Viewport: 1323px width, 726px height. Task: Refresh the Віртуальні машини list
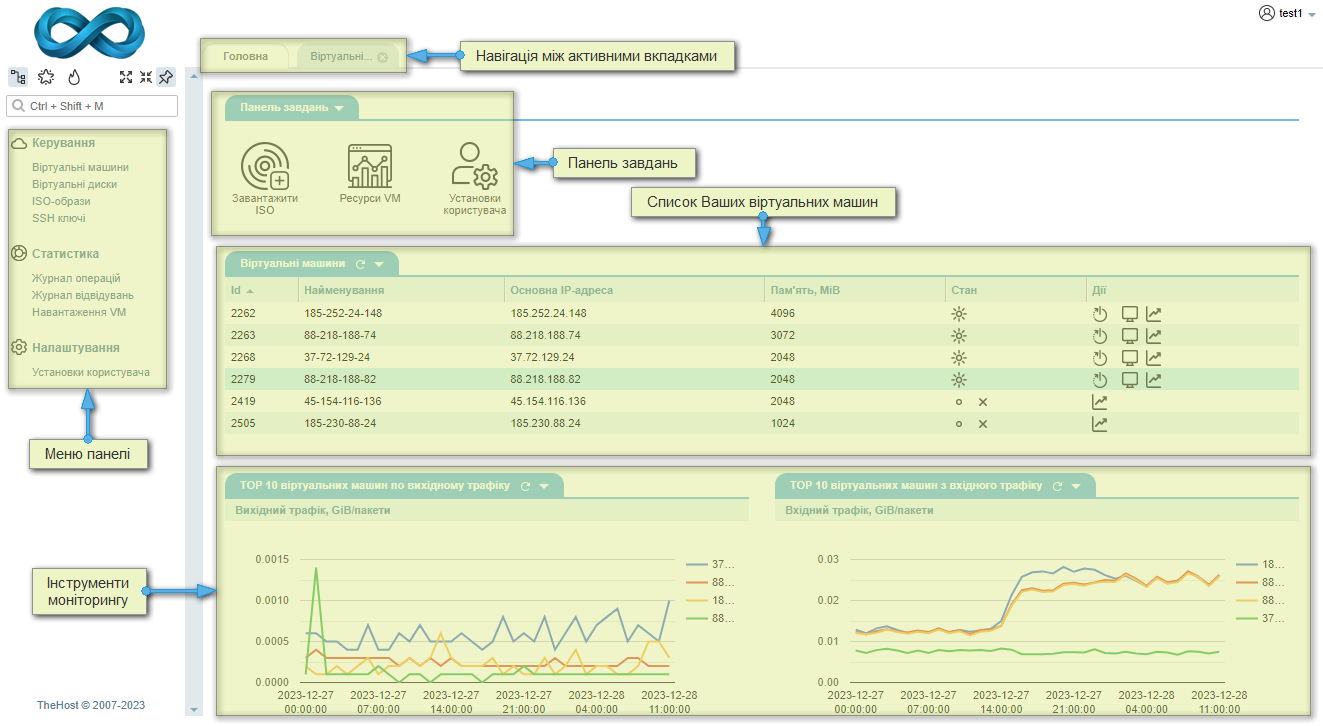[x=362, y=264]
